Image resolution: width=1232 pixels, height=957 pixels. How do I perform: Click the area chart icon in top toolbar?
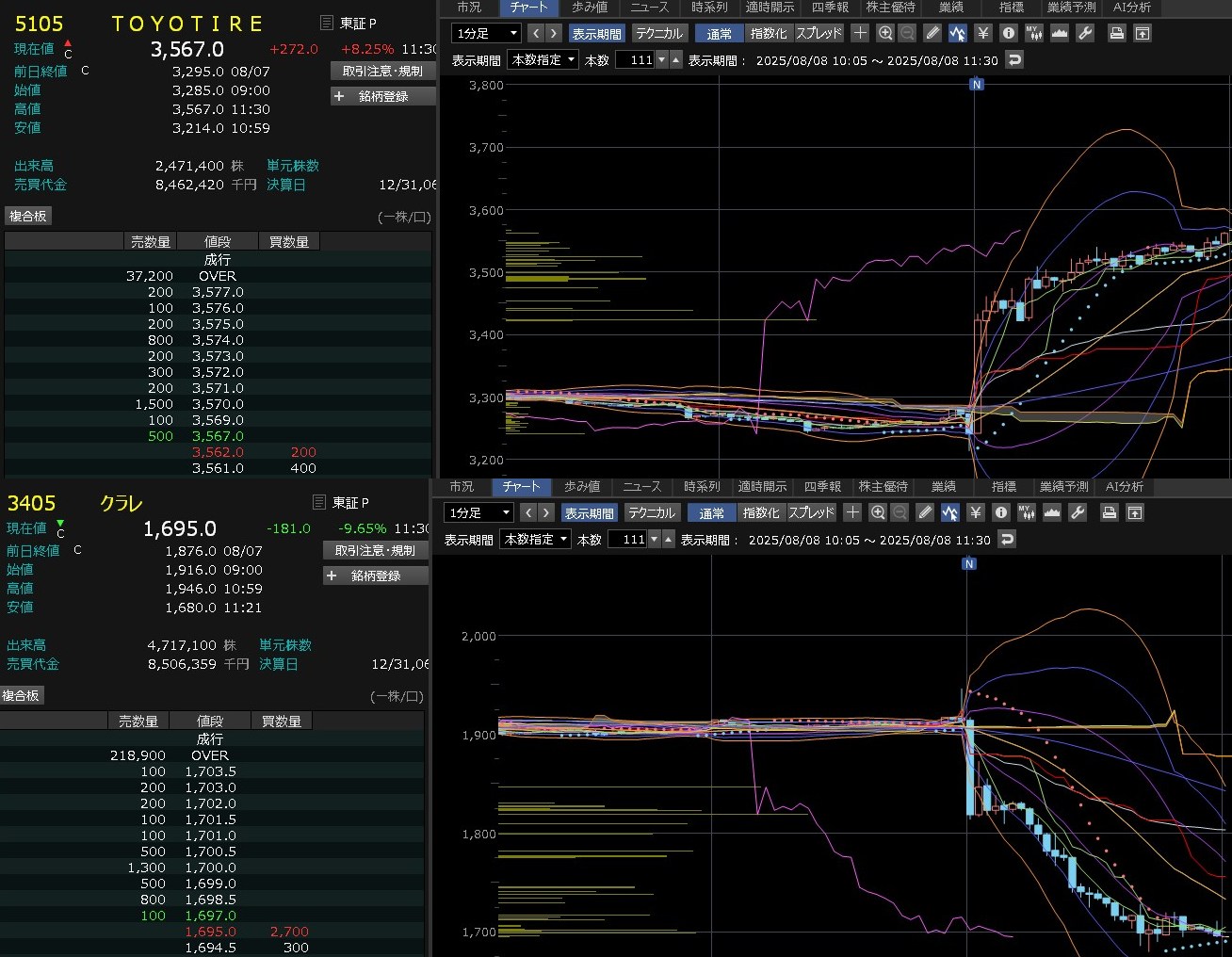[1060, 33]
